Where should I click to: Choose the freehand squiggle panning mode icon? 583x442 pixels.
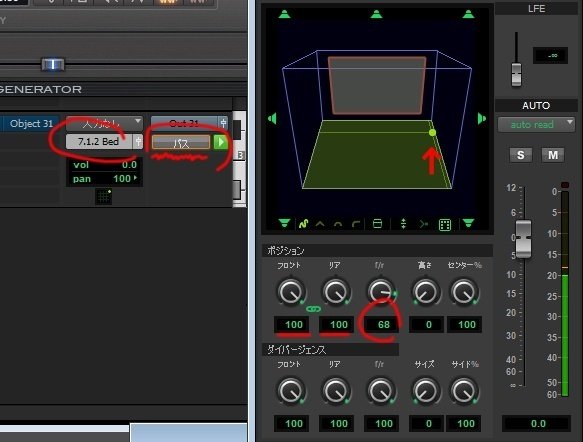tap(303, 224)
